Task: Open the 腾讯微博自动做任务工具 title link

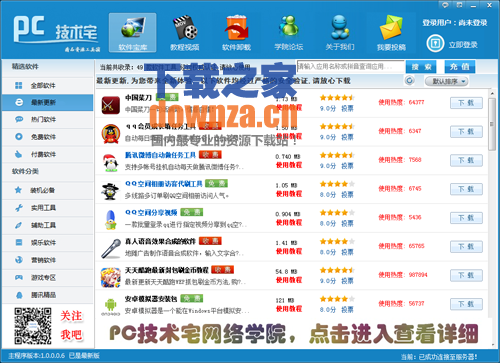Action: point(160,155)
